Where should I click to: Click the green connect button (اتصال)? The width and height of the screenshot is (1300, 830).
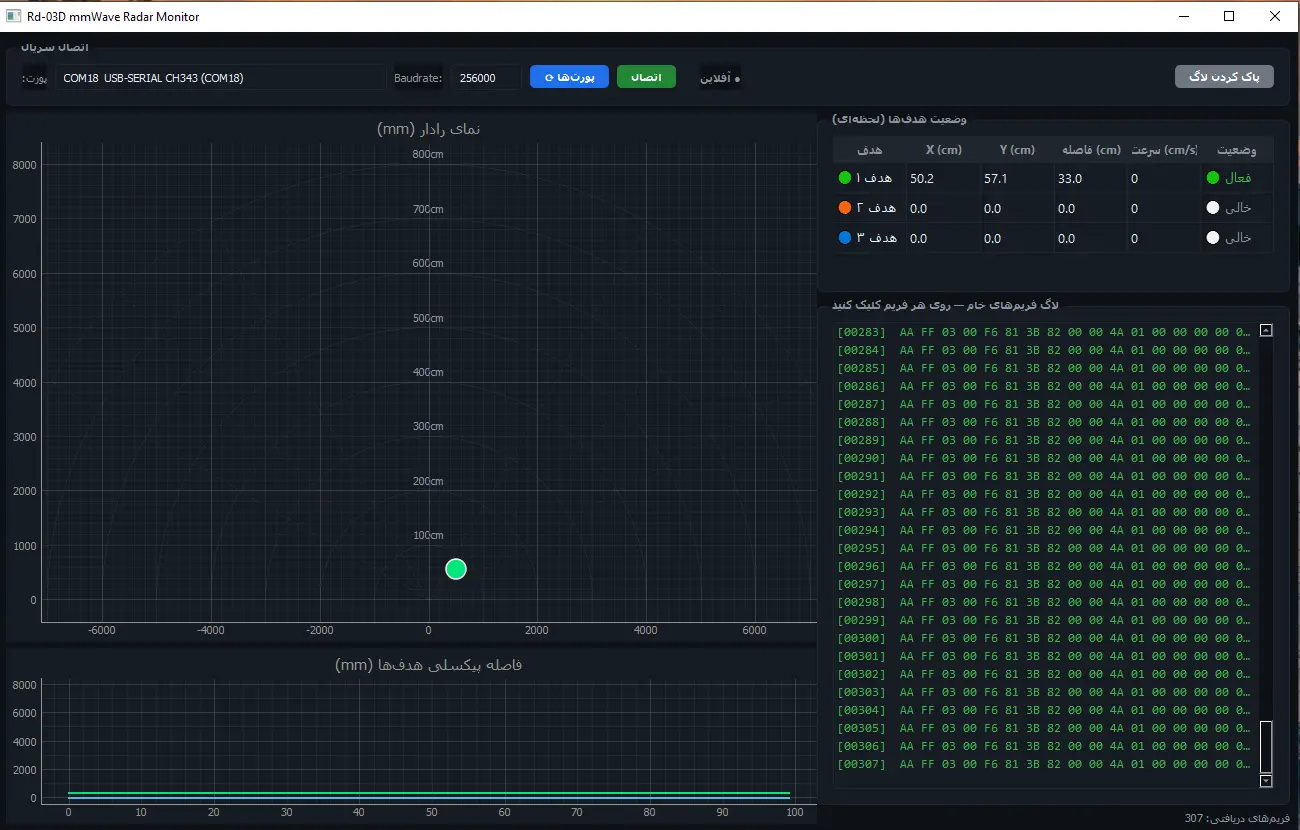point(646,77)
